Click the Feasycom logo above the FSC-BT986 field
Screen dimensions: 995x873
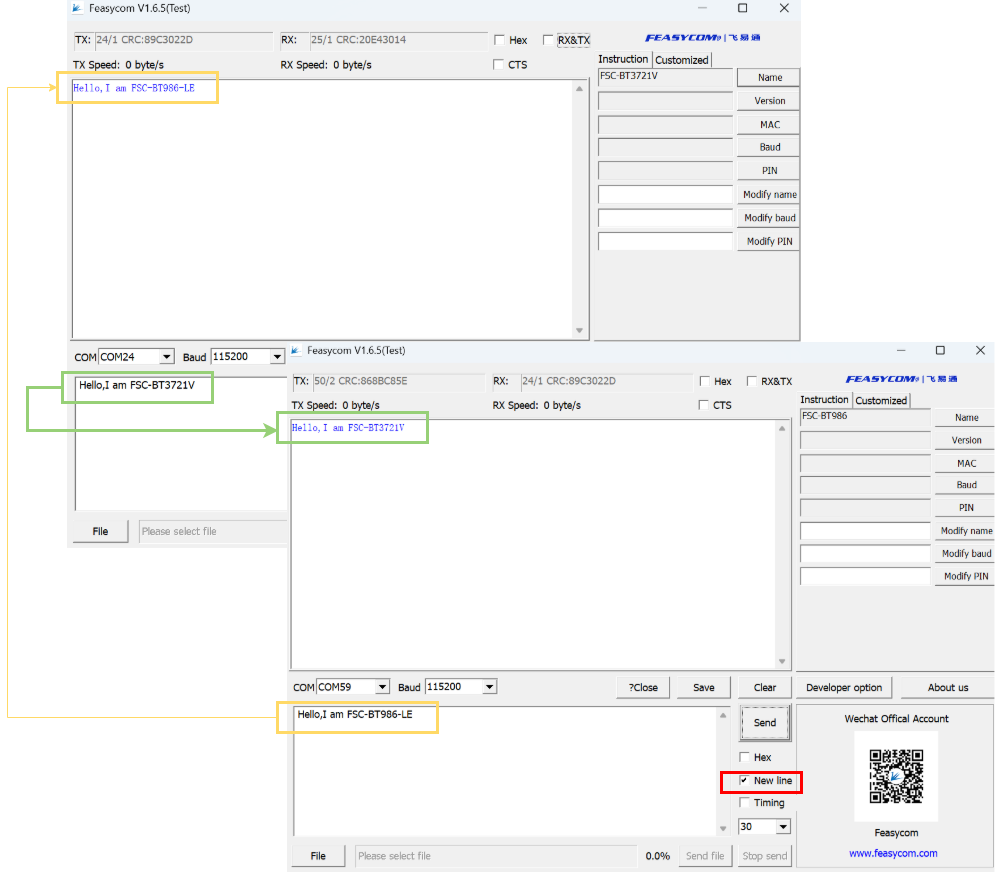pyautogui.click(x=901, y=380)
